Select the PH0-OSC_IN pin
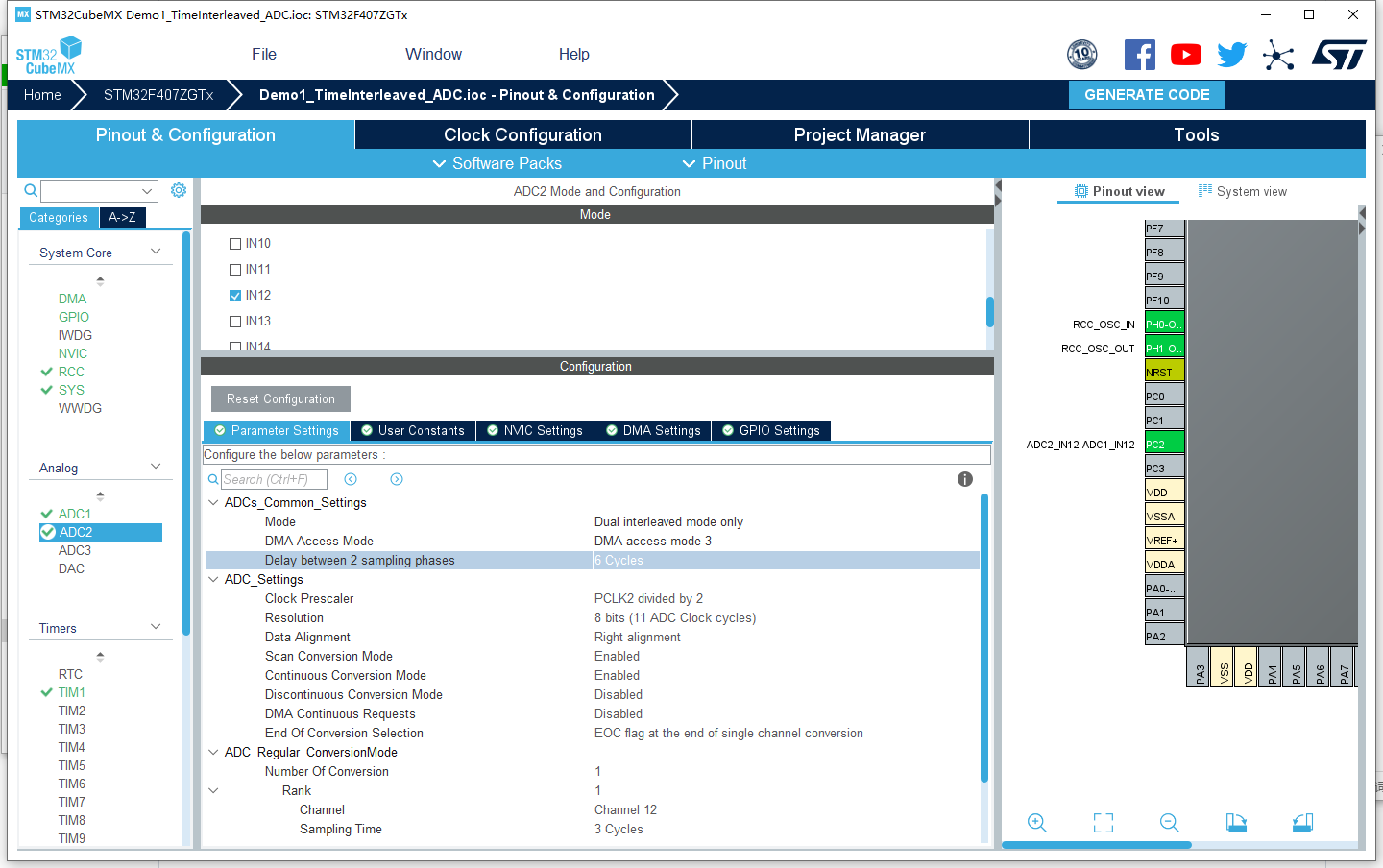 1164,324
